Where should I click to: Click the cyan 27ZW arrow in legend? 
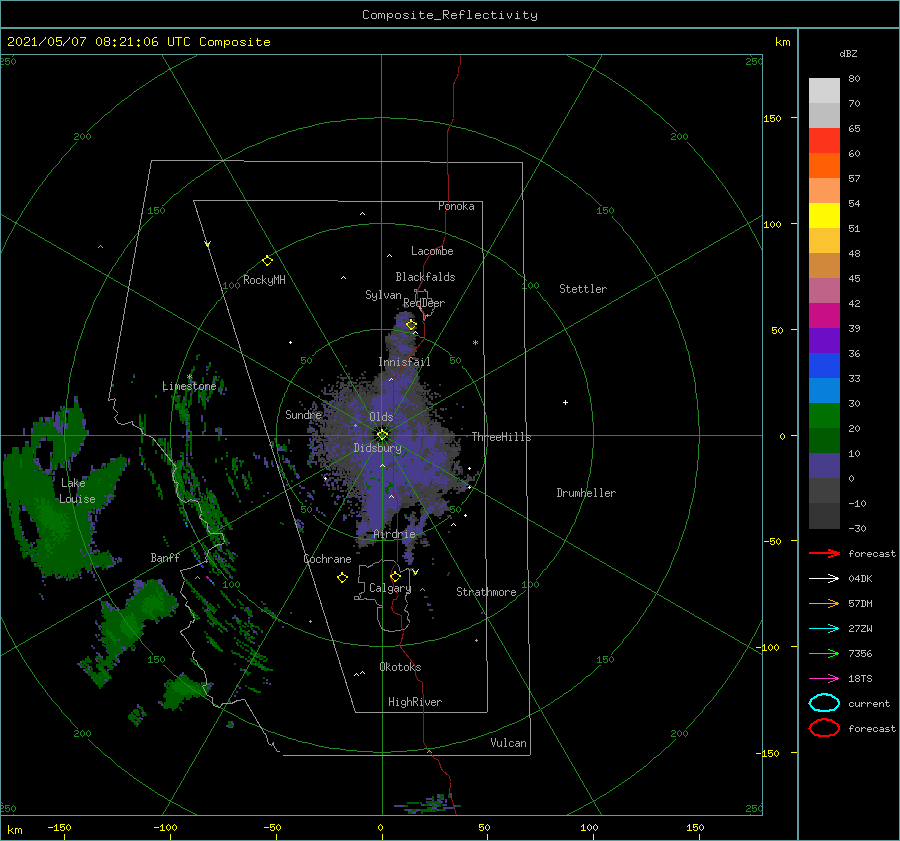(824, 629)
